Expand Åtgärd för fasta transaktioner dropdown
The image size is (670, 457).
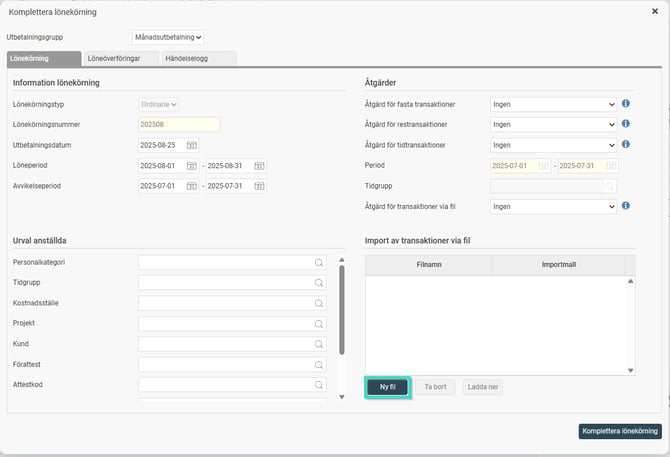click(x=553, y=104)
